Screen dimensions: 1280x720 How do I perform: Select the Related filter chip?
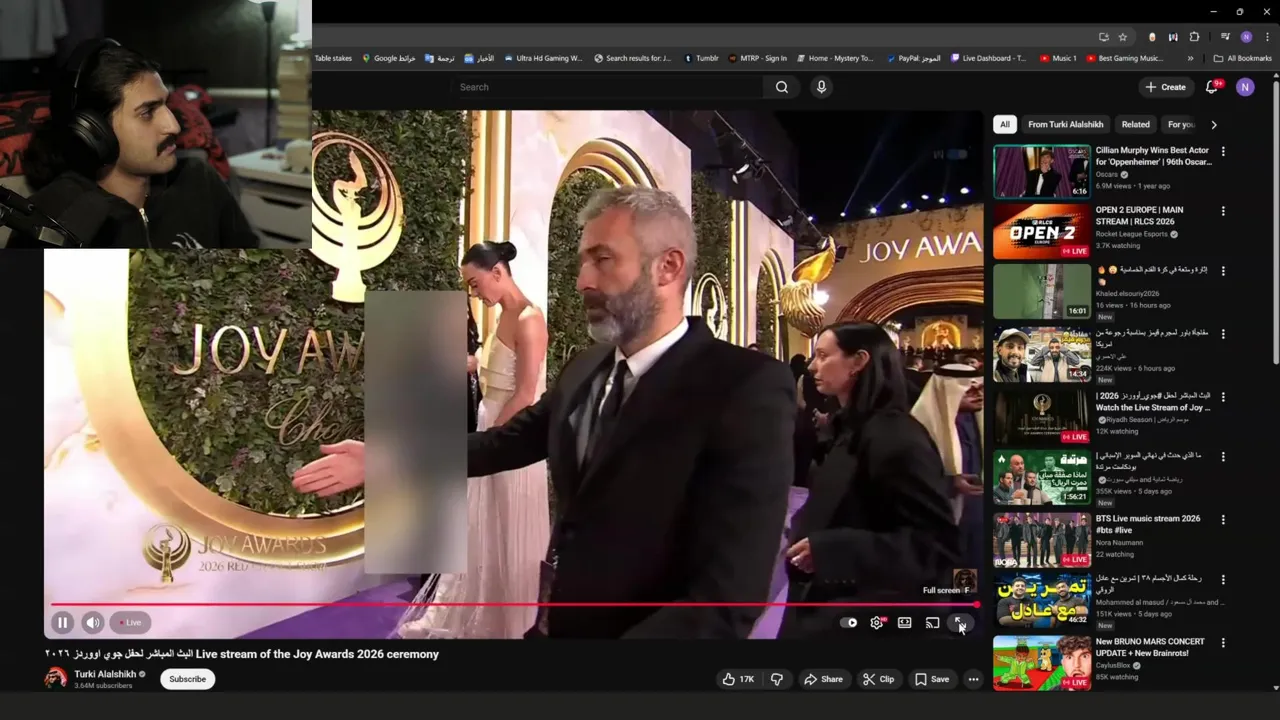tap(1135, 124)
